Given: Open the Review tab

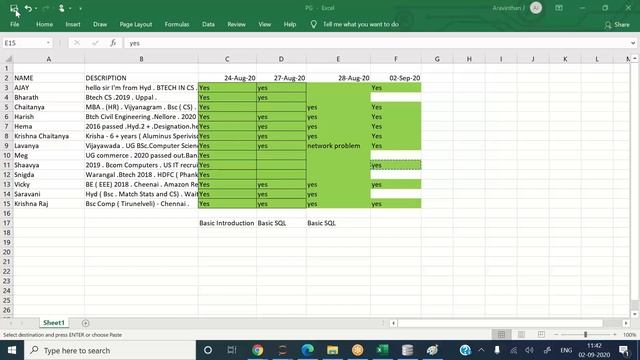Looking at the screenshot, I should (x=236, y=24).
